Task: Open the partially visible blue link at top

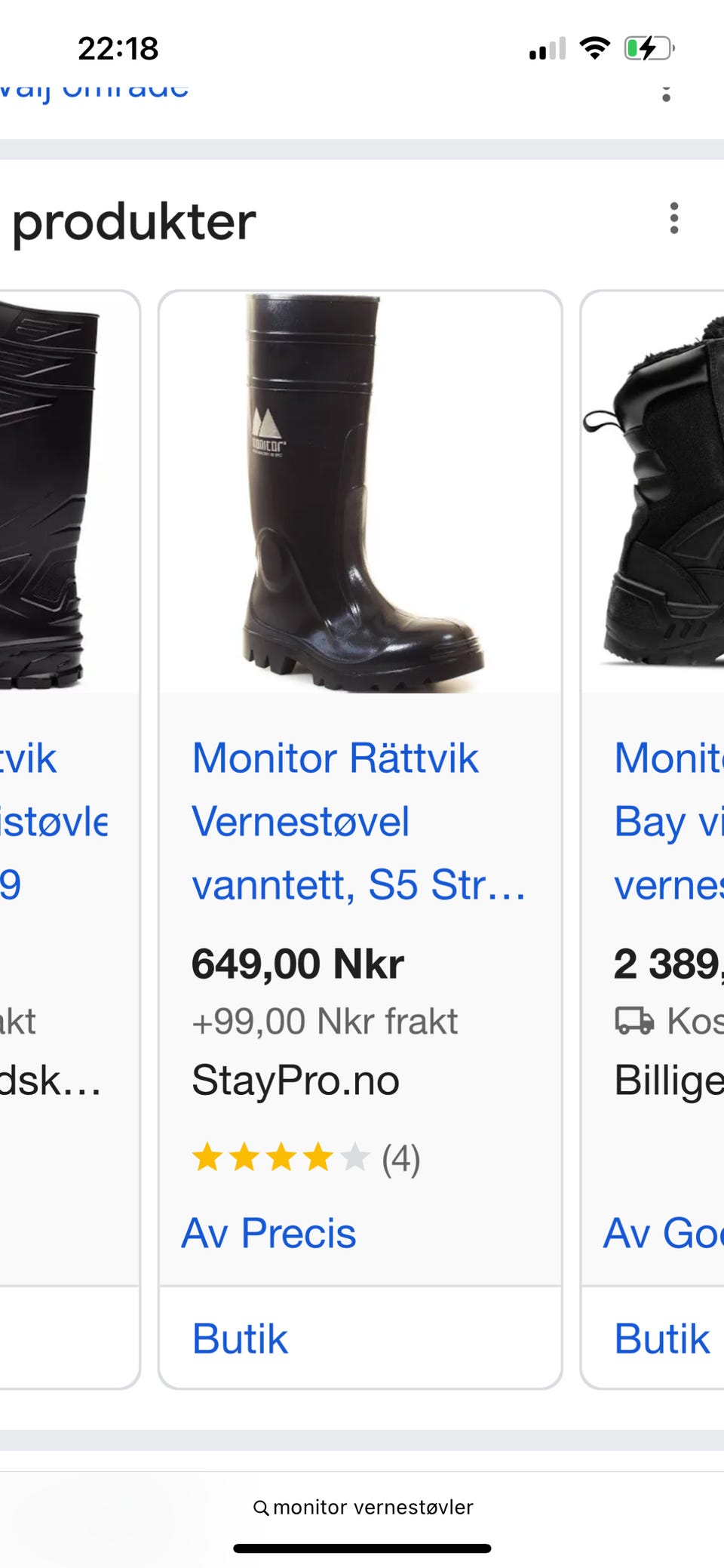Action: click(x=94, y=91)
